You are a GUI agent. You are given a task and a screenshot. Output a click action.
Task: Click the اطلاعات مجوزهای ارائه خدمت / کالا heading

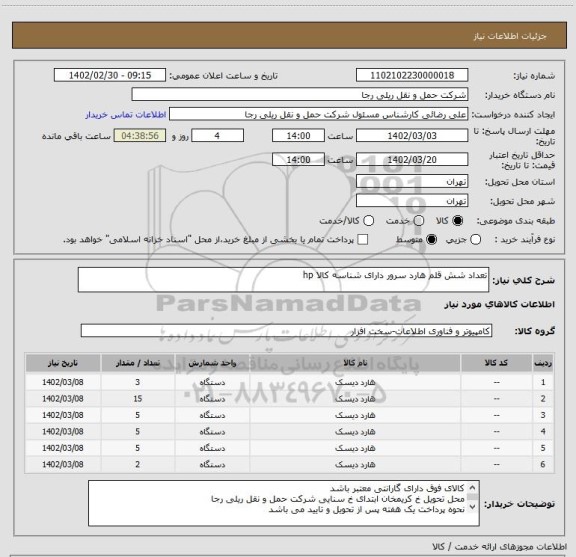coord(499,547)
